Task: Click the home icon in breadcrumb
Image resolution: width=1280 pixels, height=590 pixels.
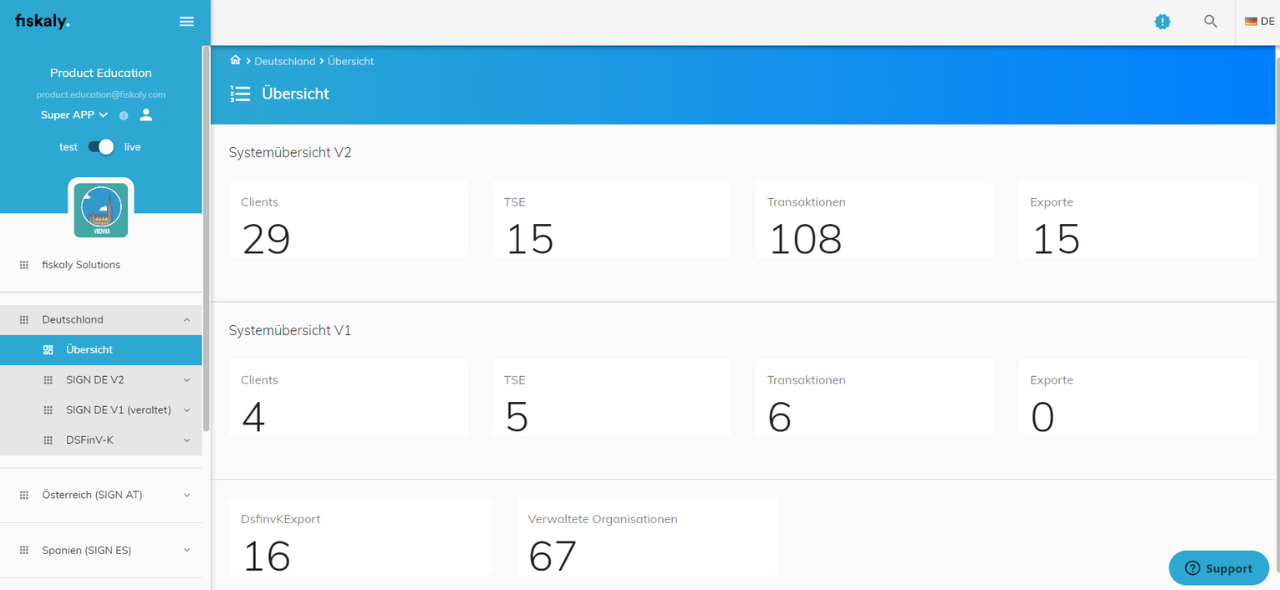Action: tap(236, 60)
